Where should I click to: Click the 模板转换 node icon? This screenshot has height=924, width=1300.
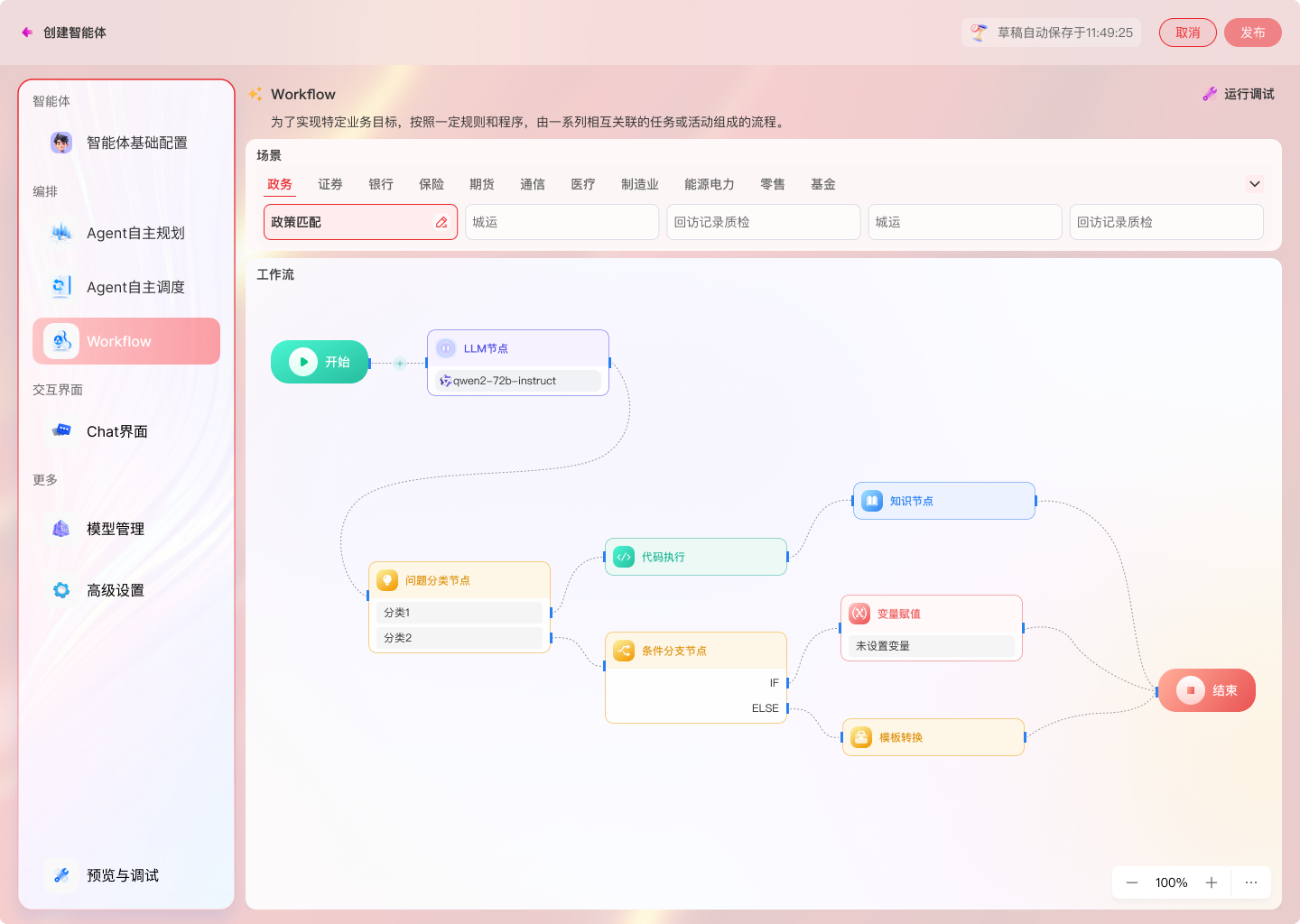pyautogui.click(x=861, y=737)
